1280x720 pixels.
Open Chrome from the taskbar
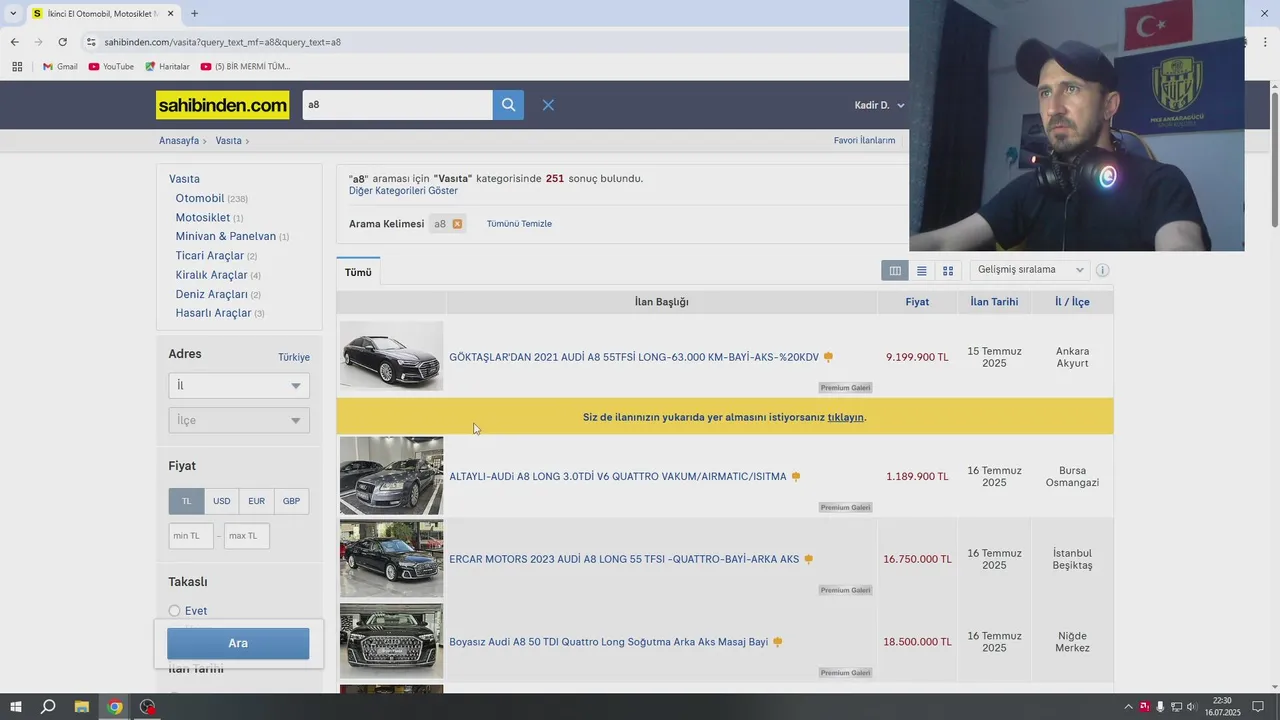click(x=115, y=707)
